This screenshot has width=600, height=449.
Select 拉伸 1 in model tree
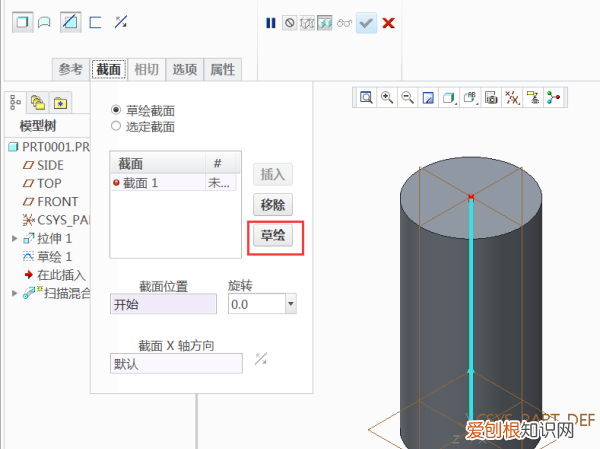[47, 238]
